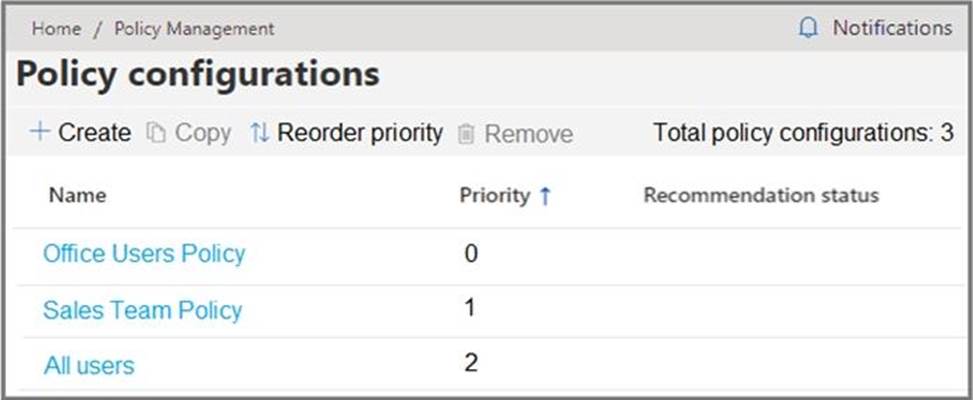Open the Office Users Policy
973x400 pixels.
point(144,254)
